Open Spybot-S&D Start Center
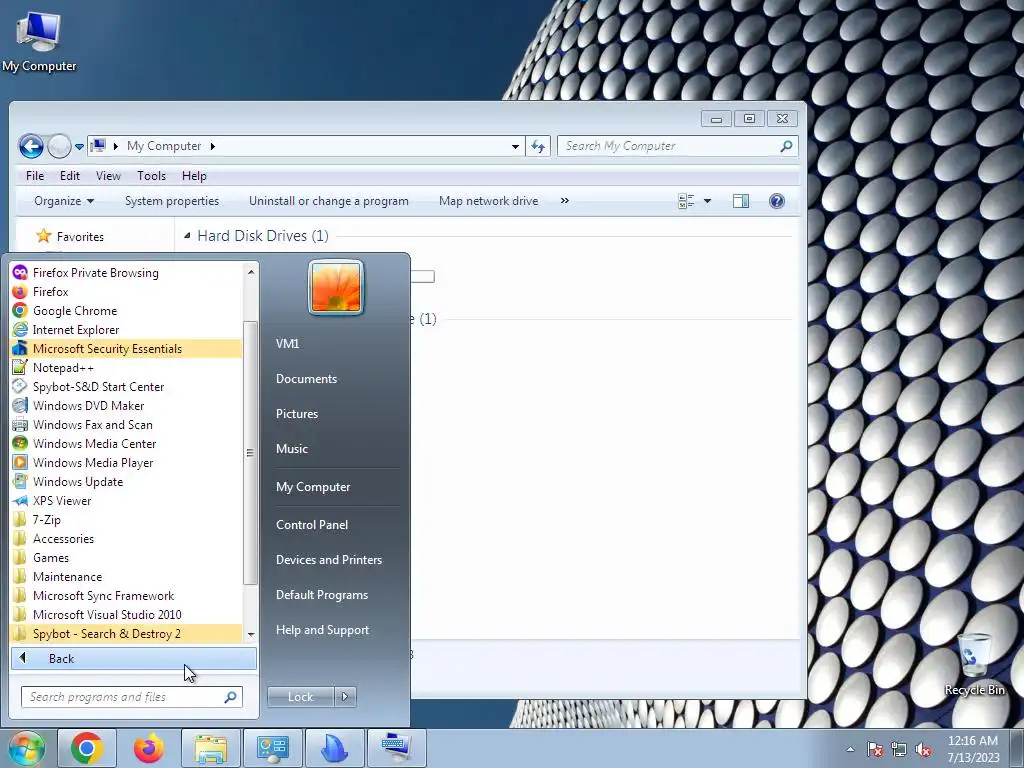Image resolution: width=1024 pixels, height=768 pixels. [127, 387]
